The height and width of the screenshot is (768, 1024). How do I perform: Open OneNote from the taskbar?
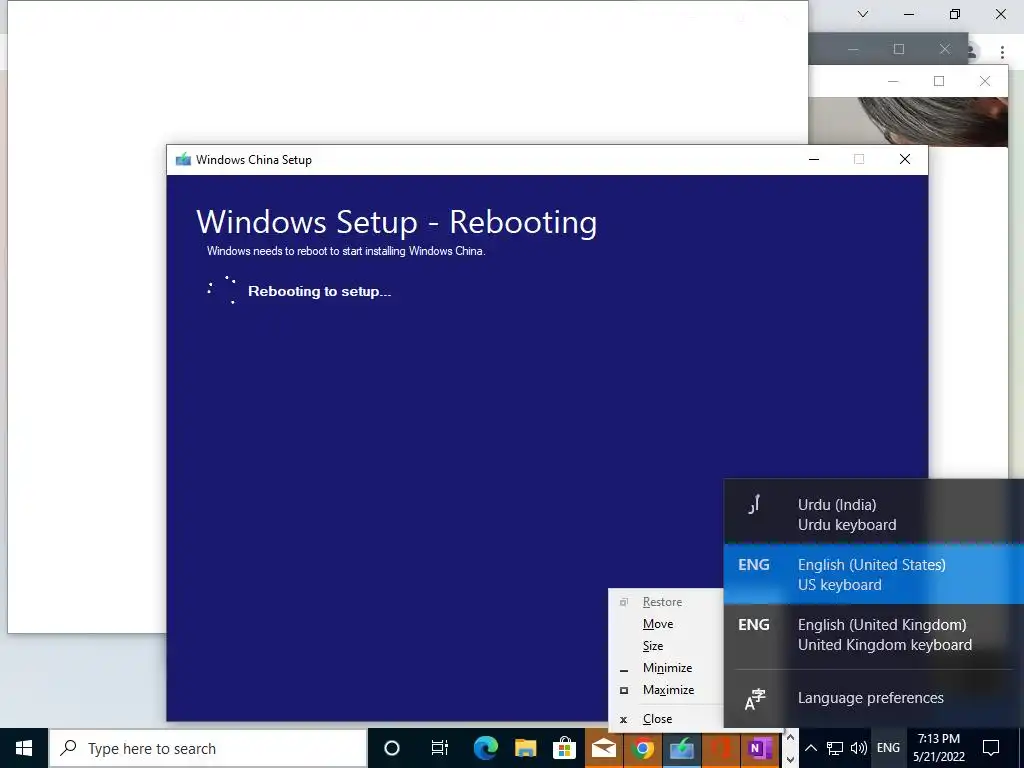[760, 748]
